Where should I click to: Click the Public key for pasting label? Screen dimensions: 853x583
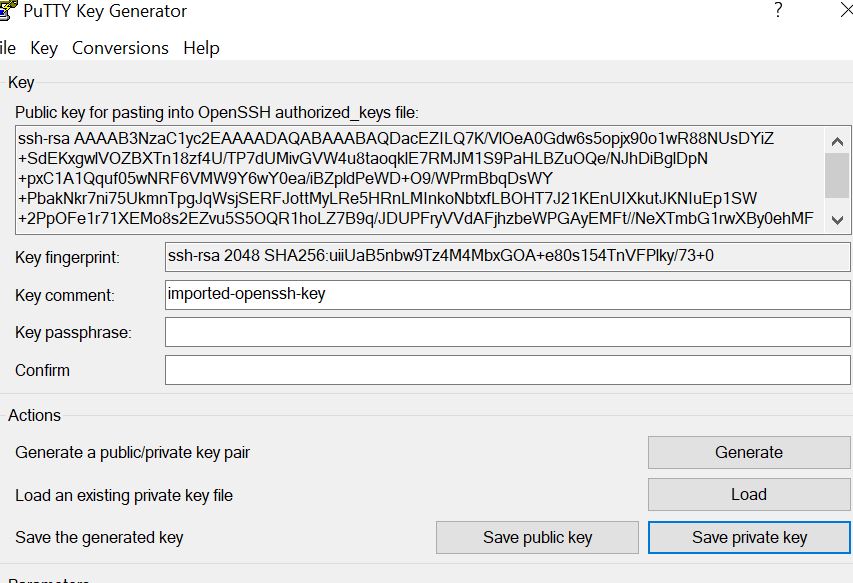217,113
